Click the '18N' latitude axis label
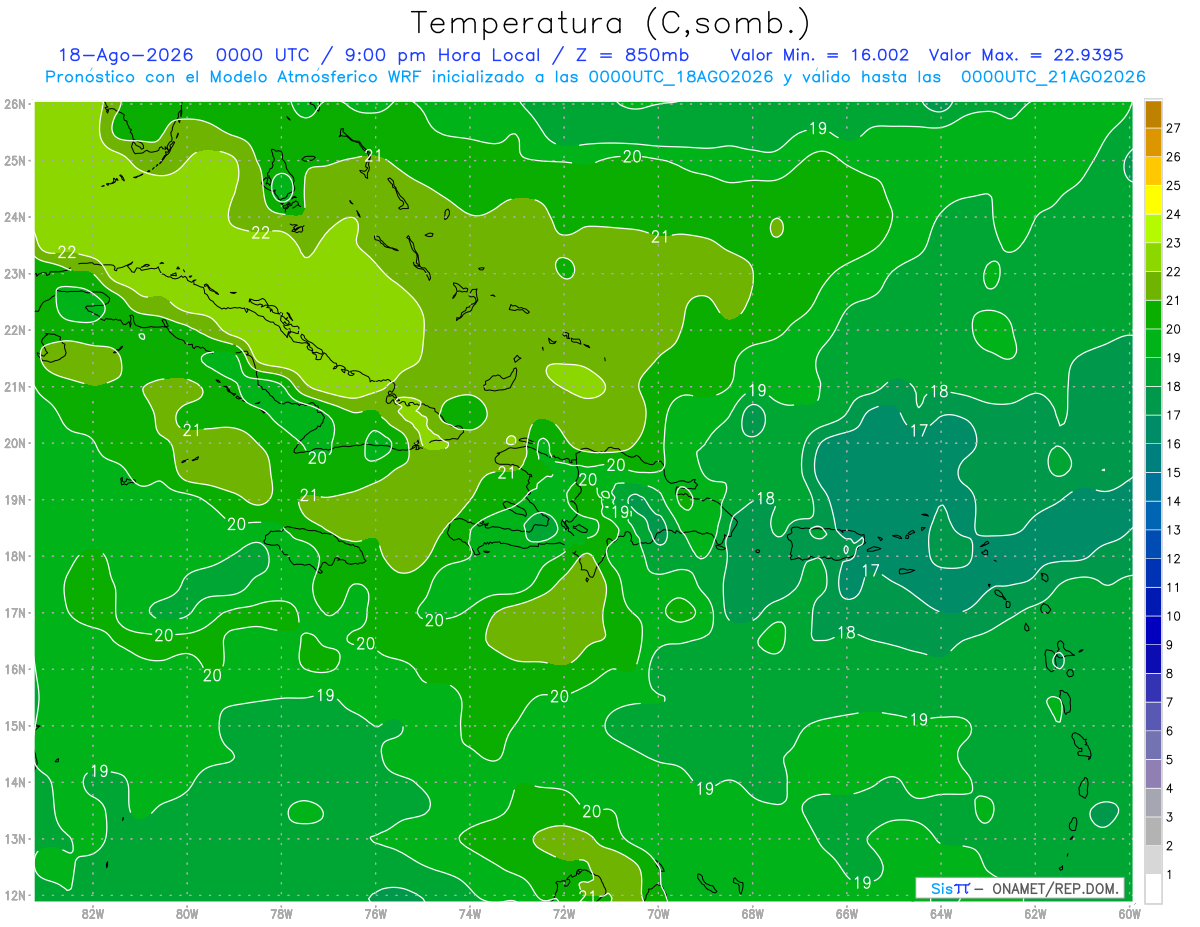 click(15, 556)
